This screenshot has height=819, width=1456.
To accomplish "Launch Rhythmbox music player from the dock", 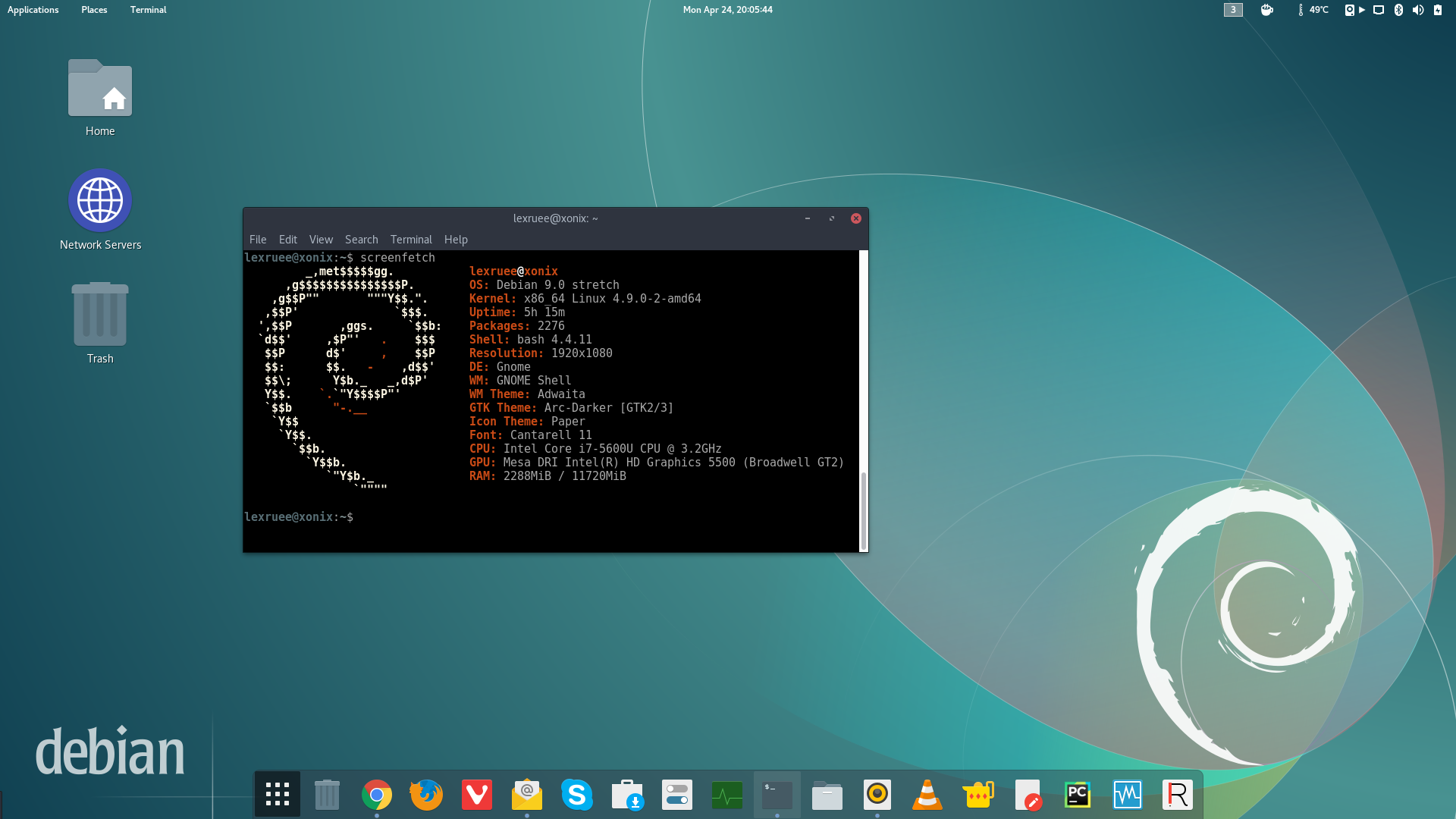I will click(877, 794).
